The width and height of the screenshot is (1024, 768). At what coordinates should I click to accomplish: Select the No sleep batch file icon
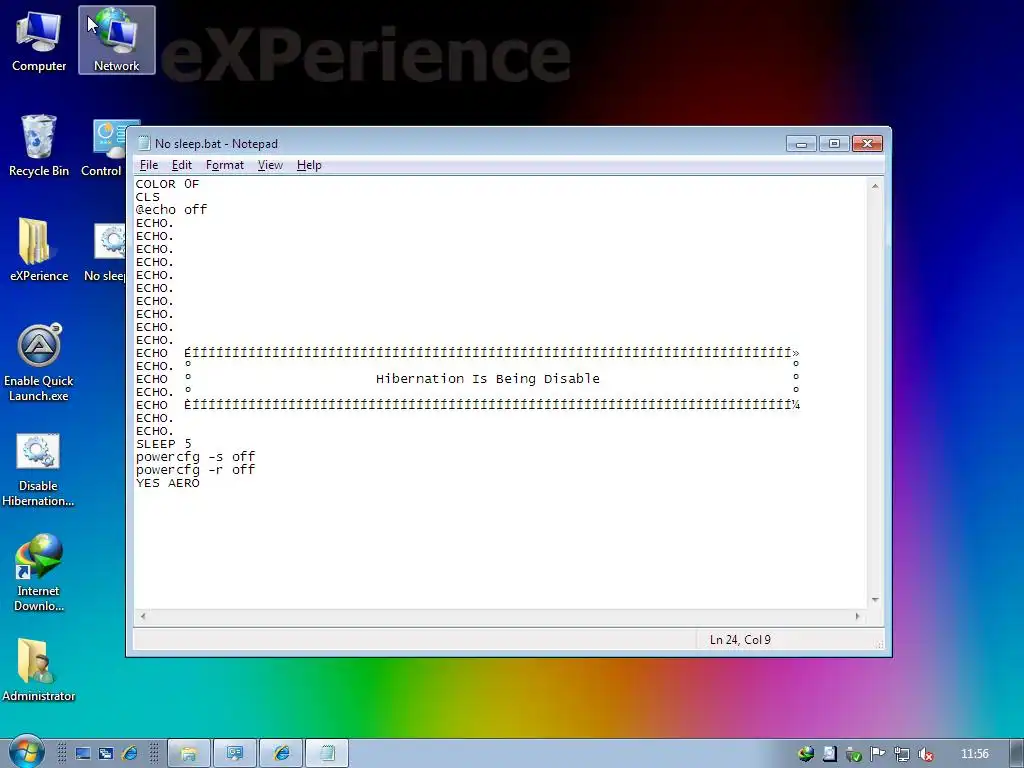click(104, 251)
